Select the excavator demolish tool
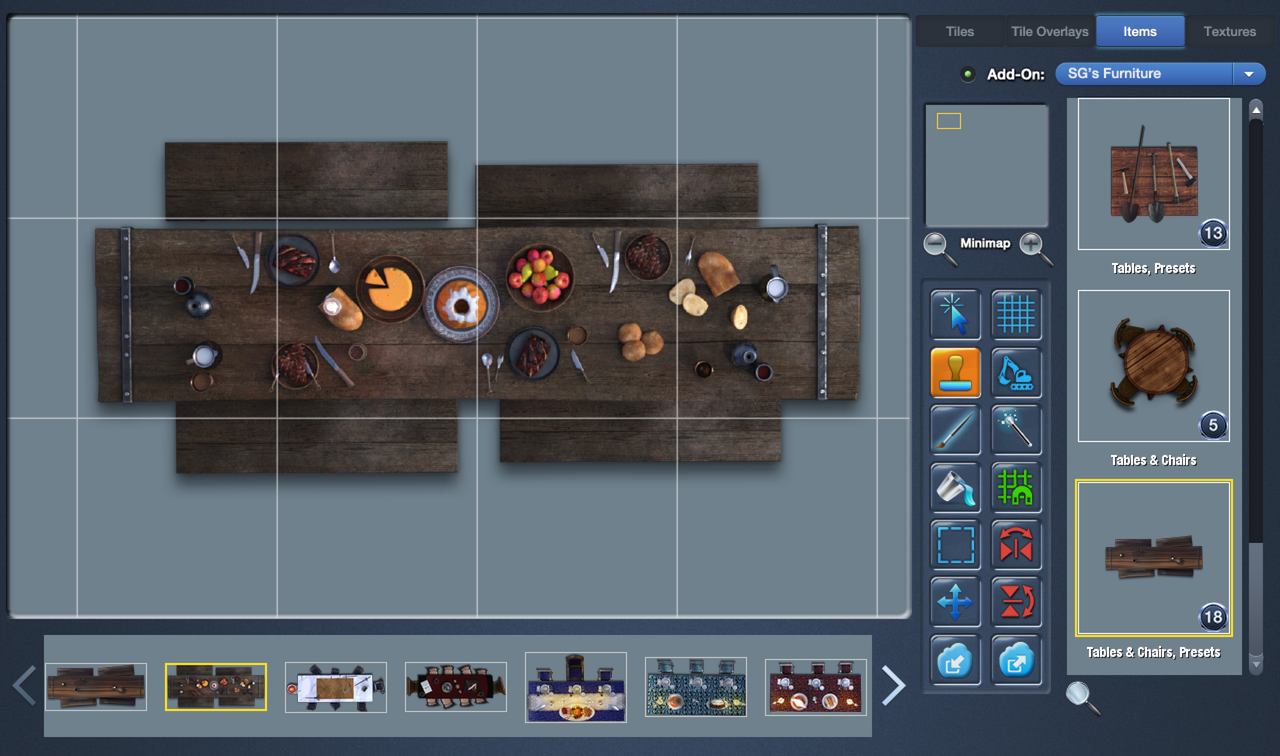1280x756 pixels. [1016, 372]
